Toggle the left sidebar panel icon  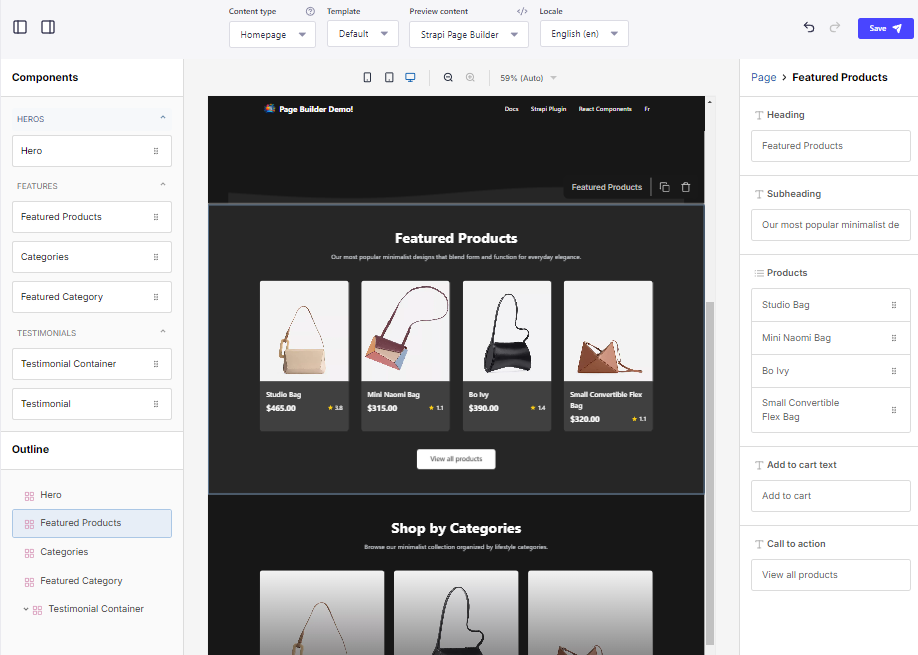pyautogui.click(x=20, y=27)
